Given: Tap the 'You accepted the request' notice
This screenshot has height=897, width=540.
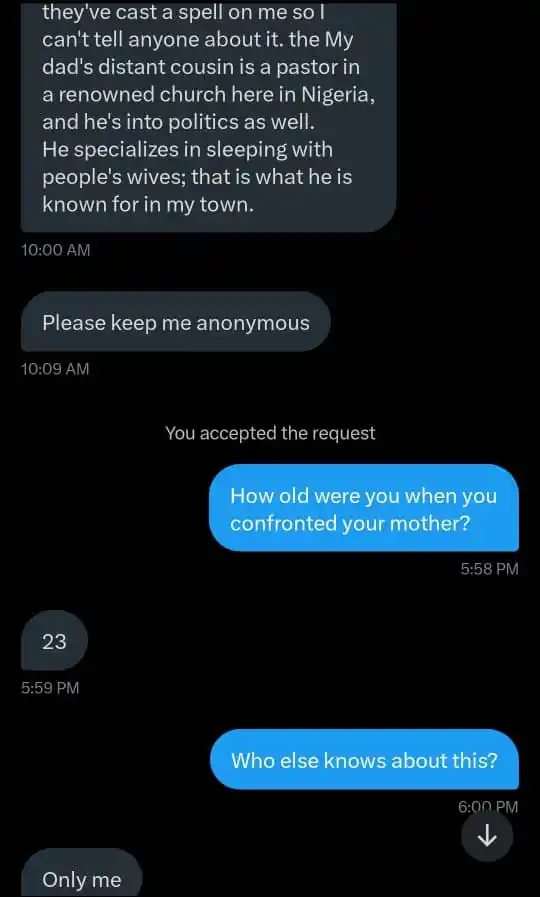Looking at the screenshot, I should click(x=270, y=433).
